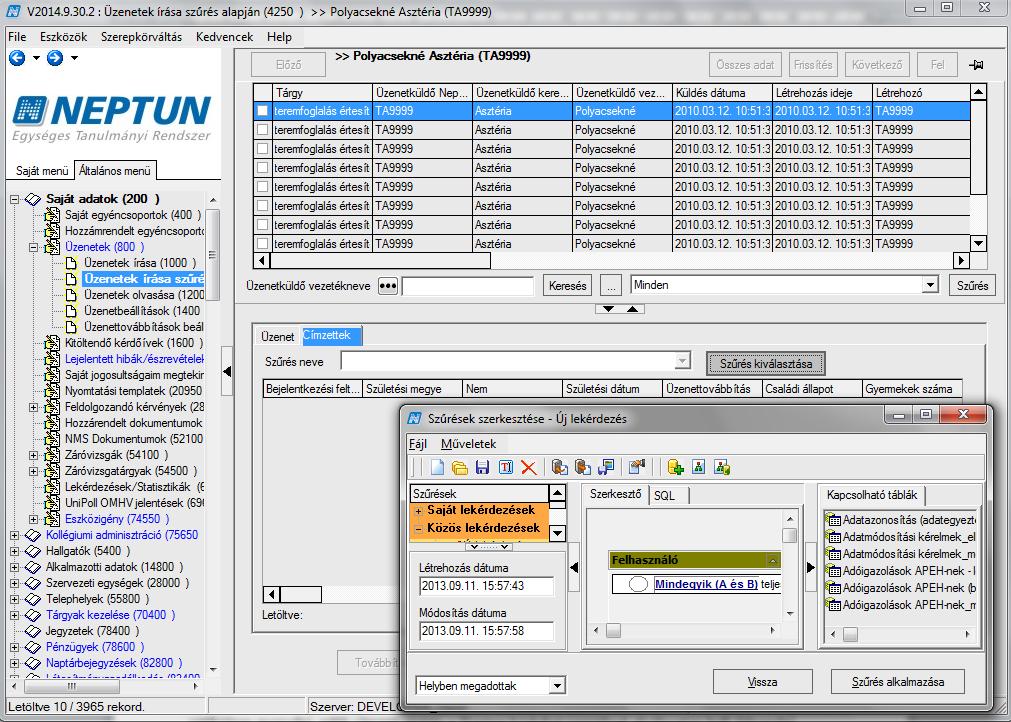Open the forward arrow history dropdown
The image size is (1011, 722).
pos(74,58)
